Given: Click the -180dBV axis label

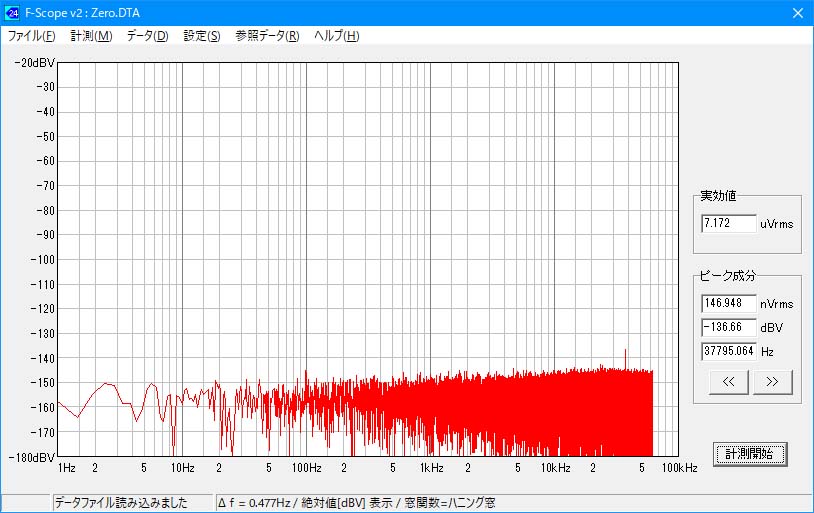Looking at the screenshot, I should click(32, 457).
